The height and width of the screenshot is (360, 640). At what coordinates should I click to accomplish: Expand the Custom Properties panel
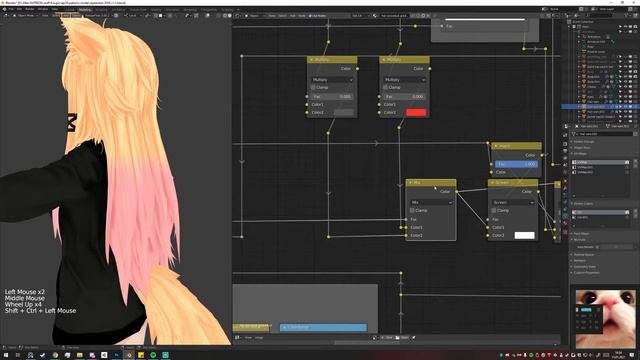coord(587,273)
